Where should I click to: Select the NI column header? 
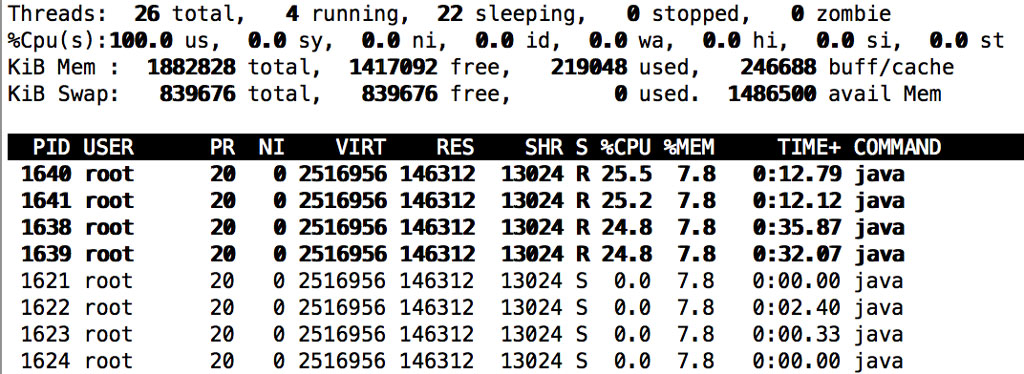click(273, 147)
